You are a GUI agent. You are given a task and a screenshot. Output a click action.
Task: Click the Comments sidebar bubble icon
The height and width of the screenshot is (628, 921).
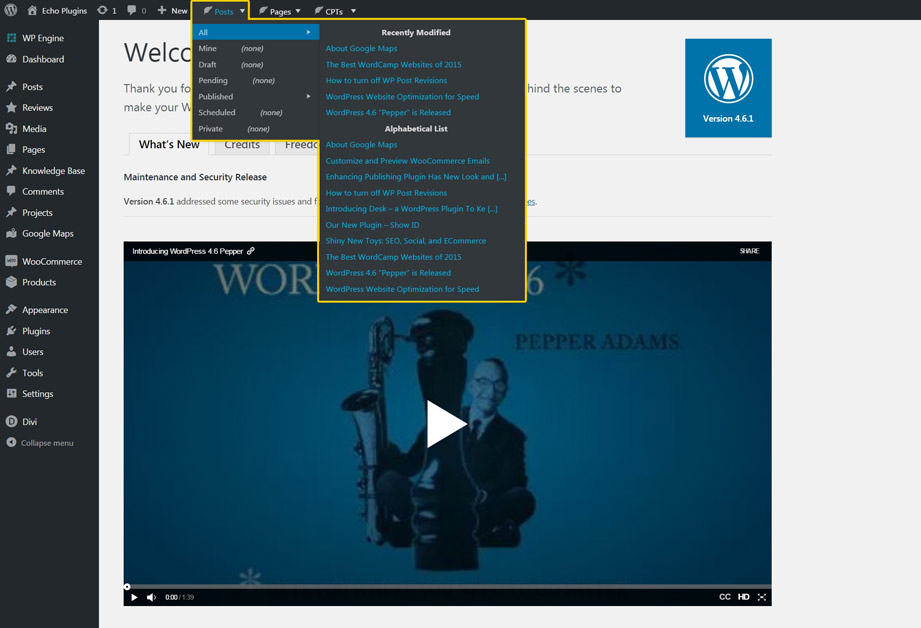11,191
